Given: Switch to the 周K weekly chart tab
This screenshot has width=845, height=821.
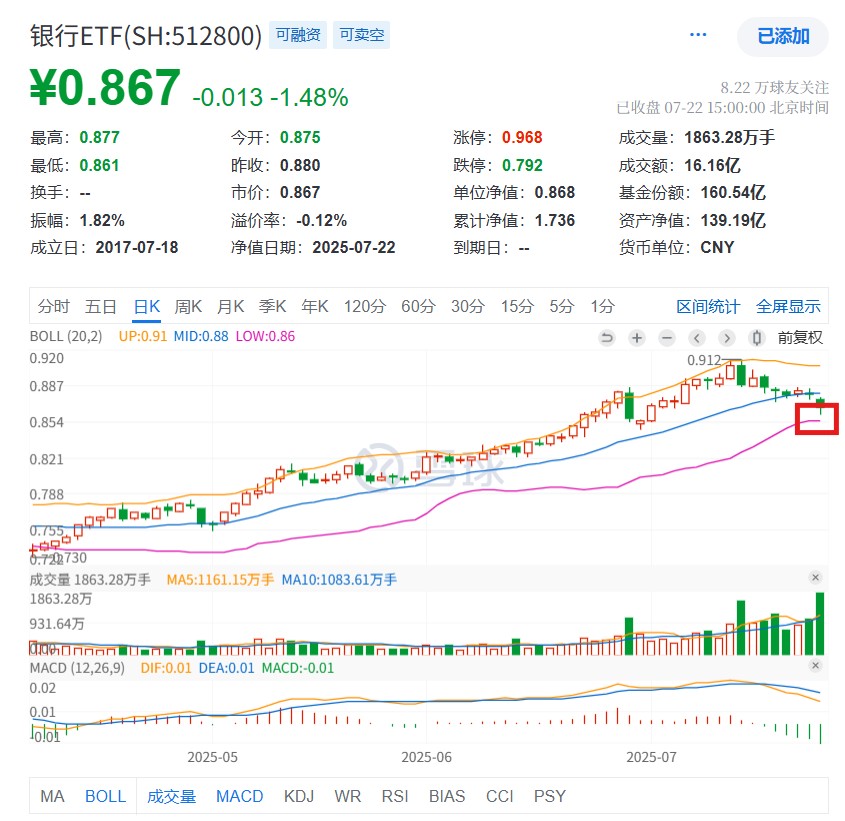Looking at the screenshot, I should pyautogui.click(x=187, y=307).
